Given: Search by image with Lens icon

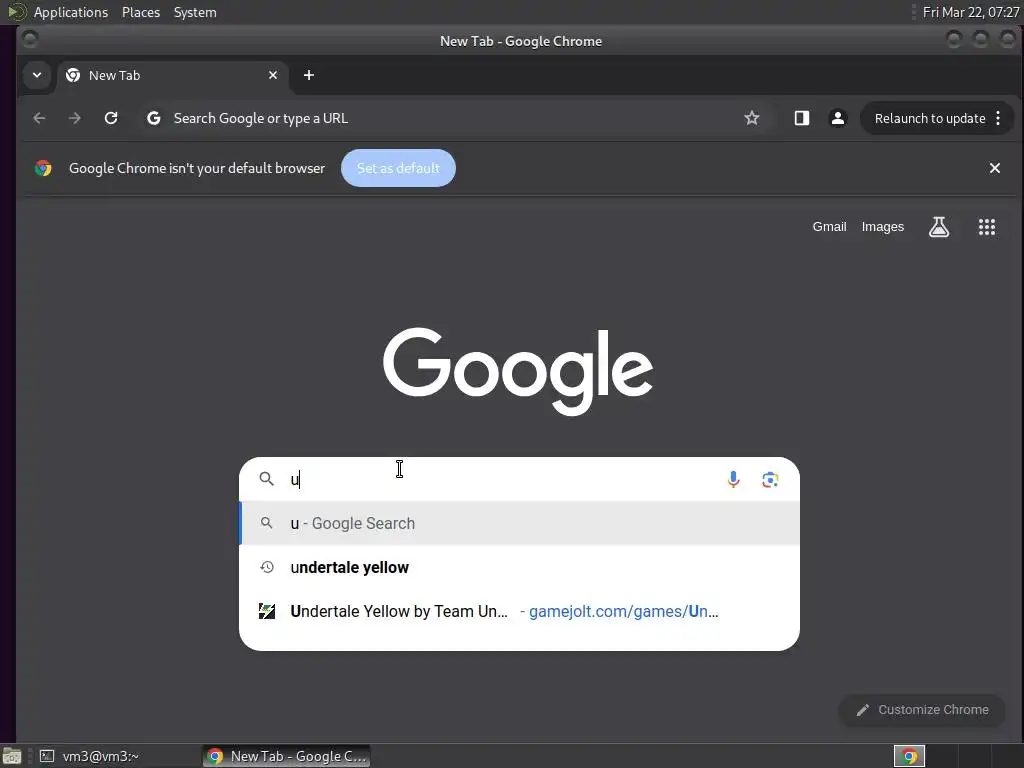Looking at the screenshot, I should [x=770, y=479].
